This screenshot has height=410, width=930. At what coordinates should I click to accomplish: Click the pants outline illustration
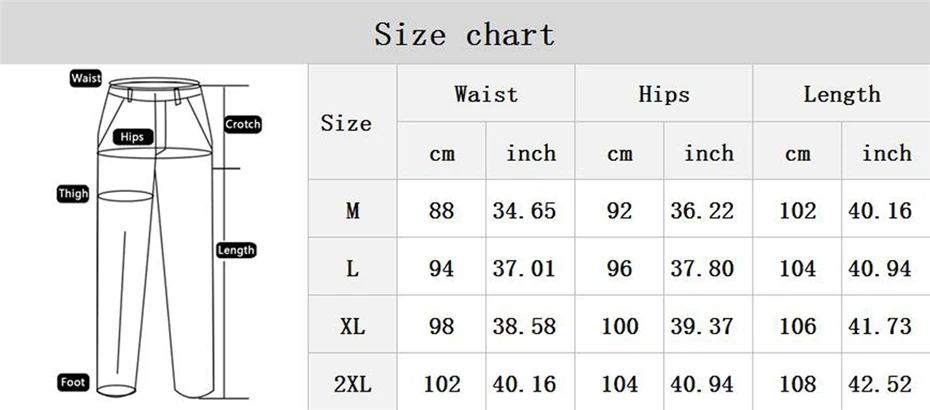point(155,237)
